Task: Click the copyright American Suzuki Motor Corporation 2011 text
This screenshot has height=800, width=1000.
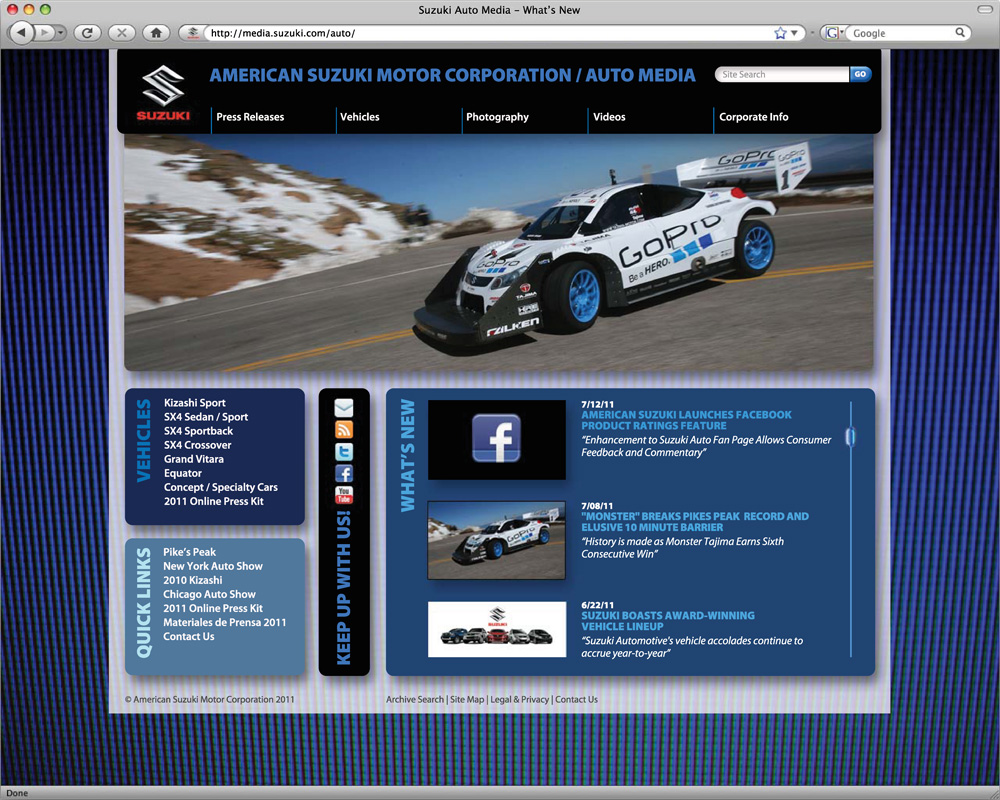Action: click(210, 699)
